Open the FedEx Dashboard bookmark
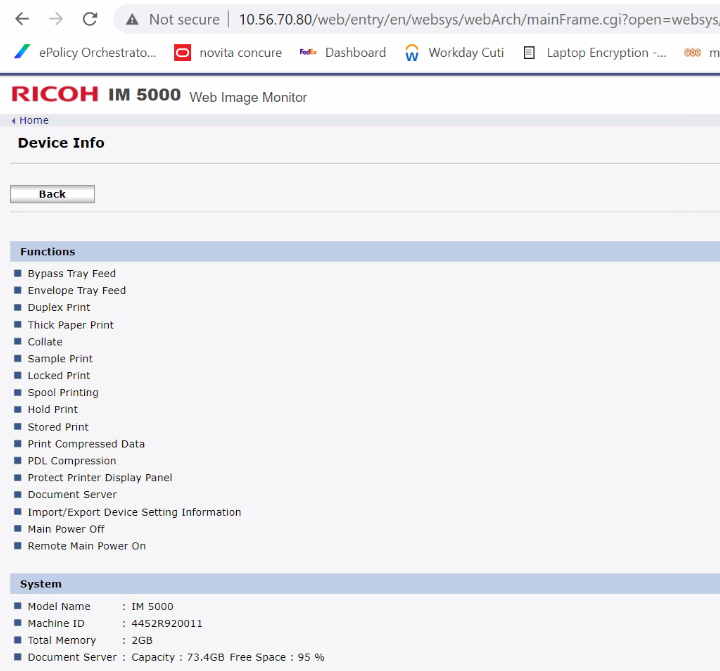Screen dimensions: 720x671 coord(343,53)
